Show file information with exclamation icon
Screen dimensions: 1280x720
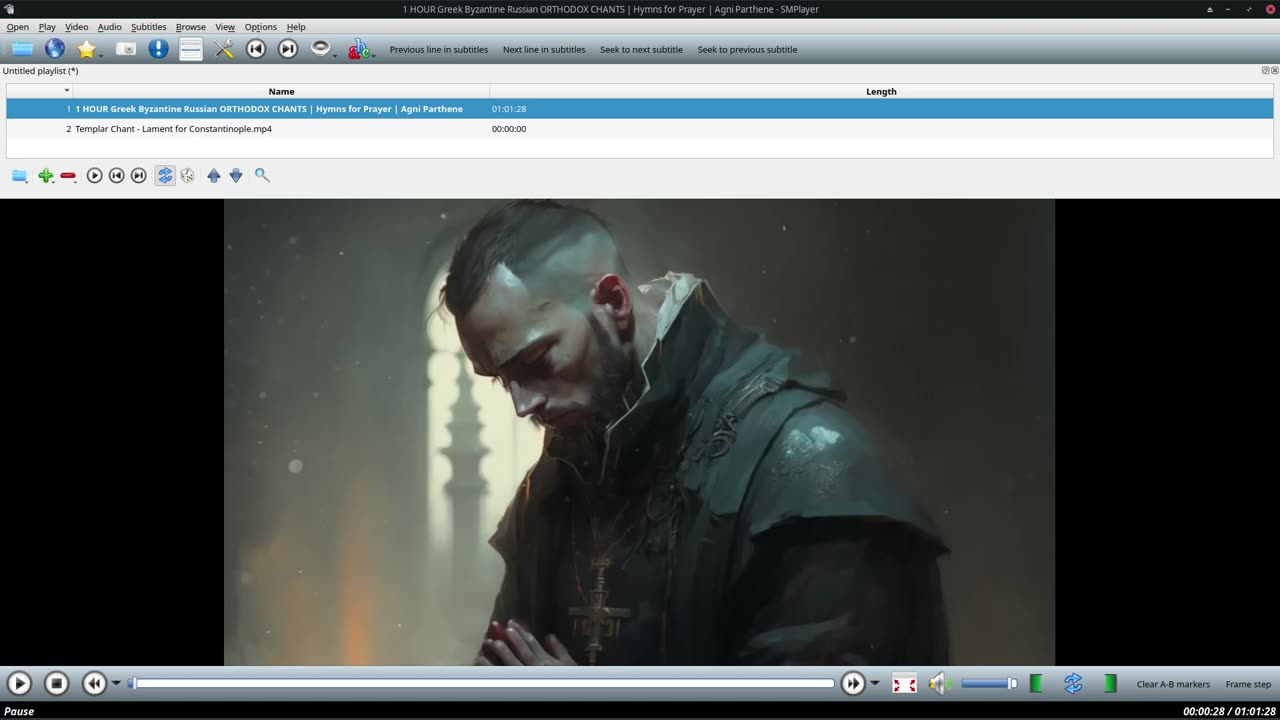(158, 49)
